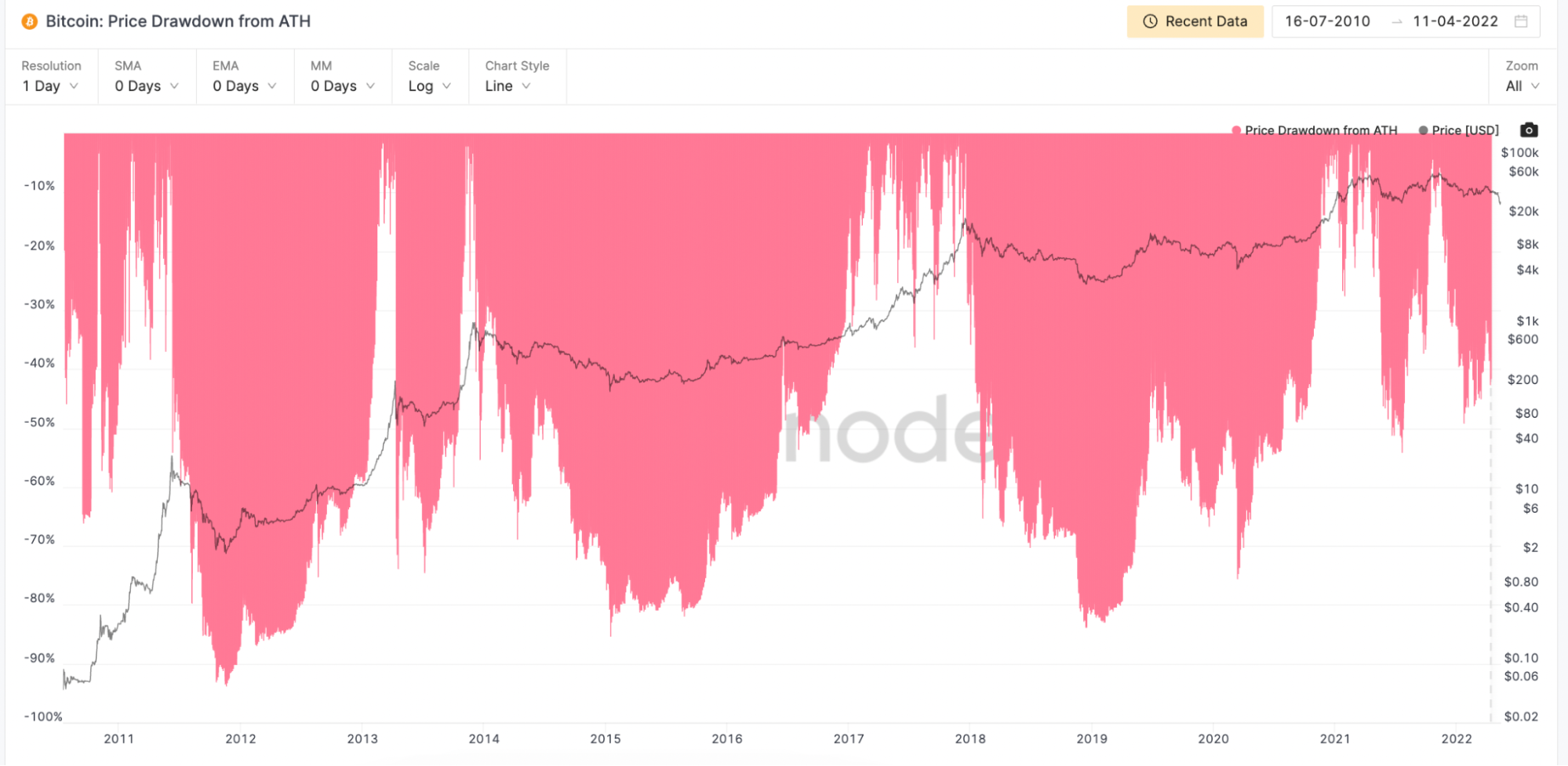Image resolution: width=1568 pixels, height=766 pixels.
Task: Click the gray price legend color dot
Action: pyautogui.click(x=1423, y=130)
